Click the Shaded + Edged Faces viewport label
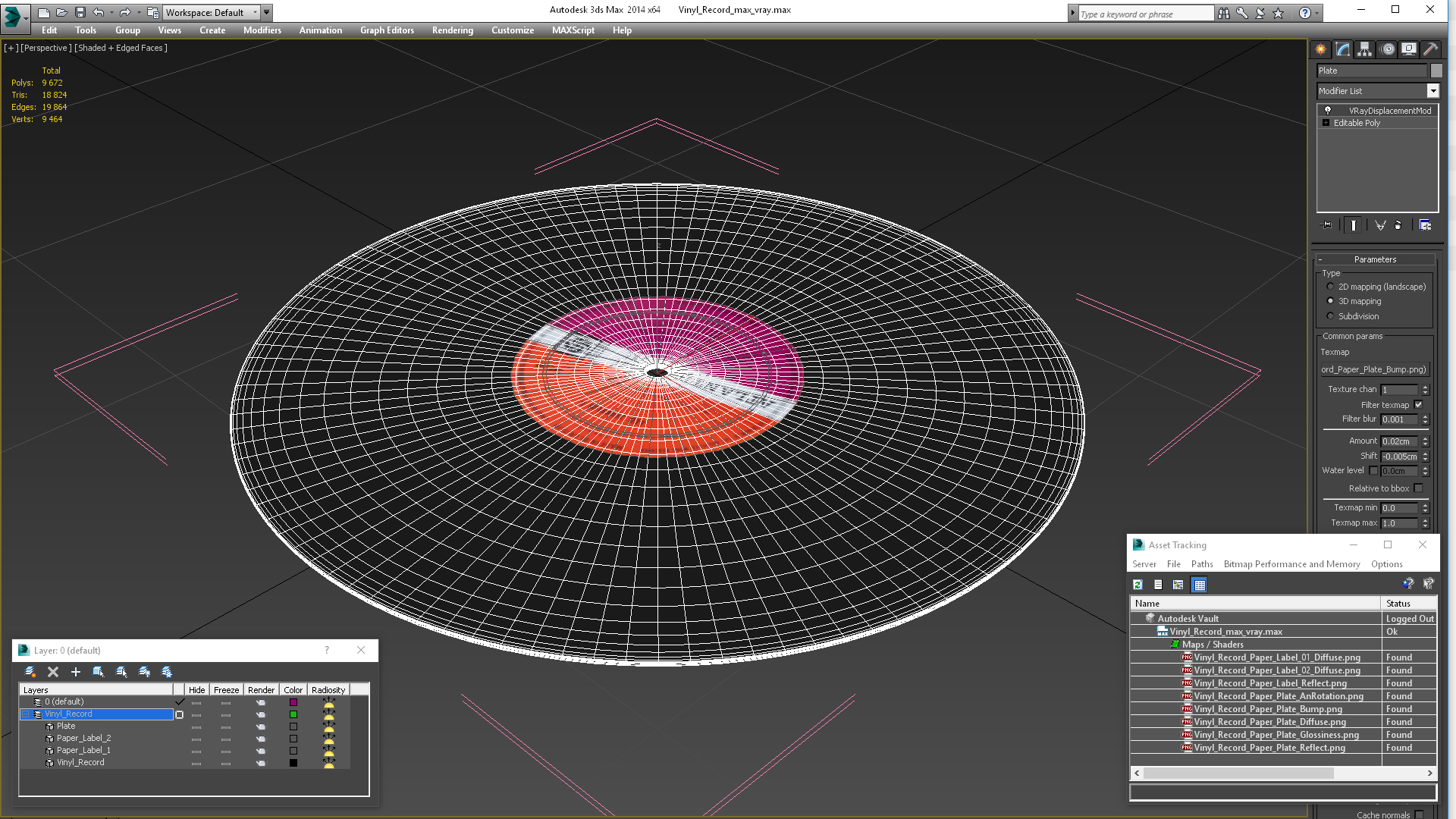1456x819 pixels. click(x=121, y=48)
